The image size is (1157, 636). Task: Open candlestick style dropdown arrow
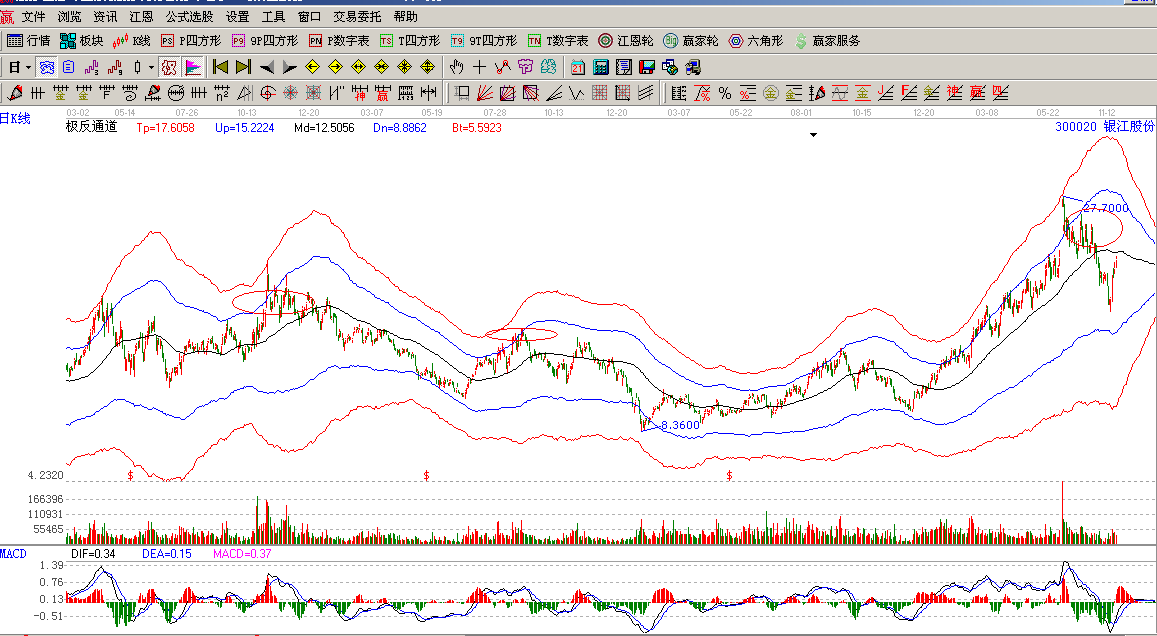tap(152, 67)
